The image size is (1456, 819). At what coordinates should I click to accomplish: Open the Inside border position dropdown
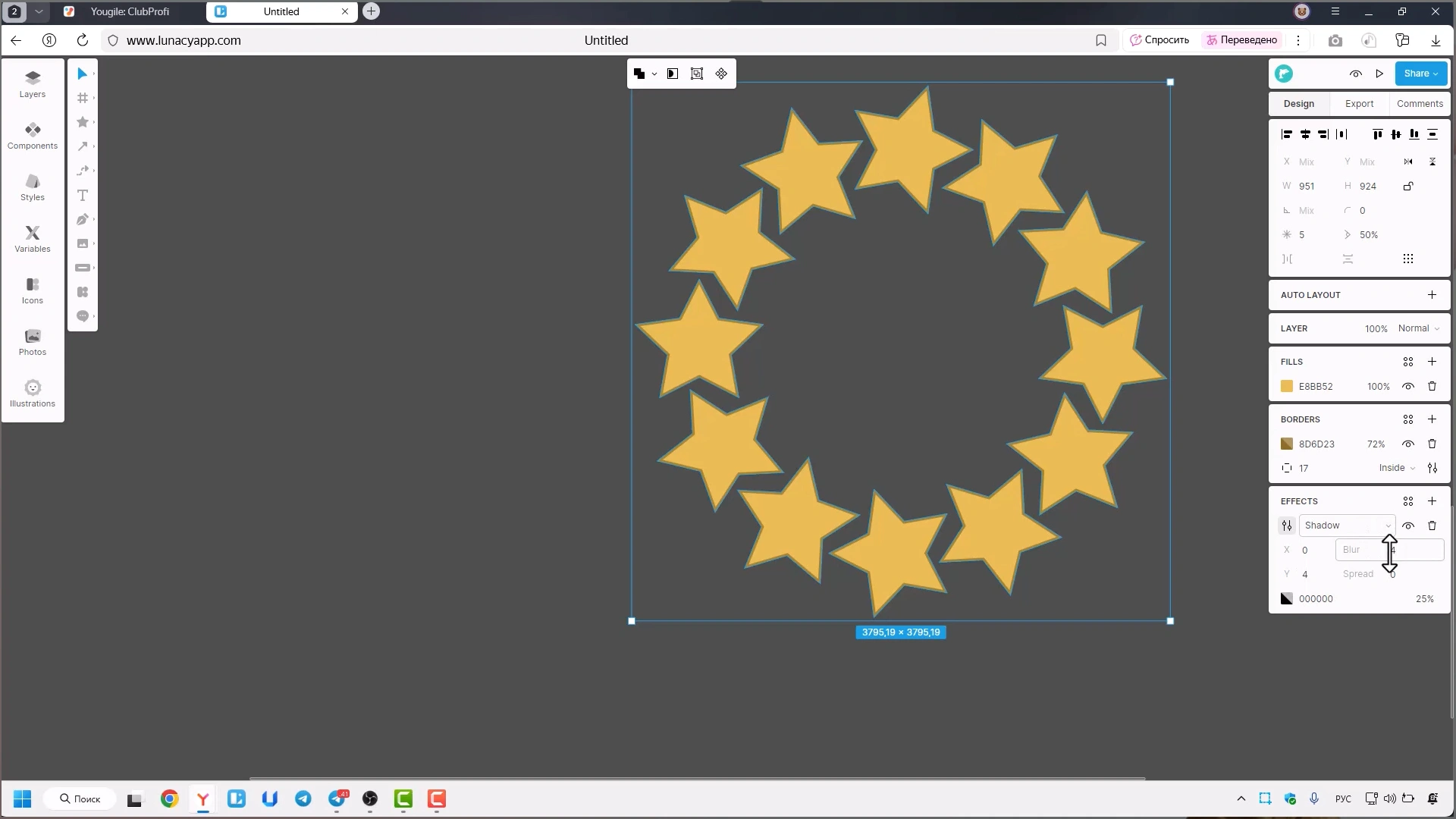pos(1395,468)
